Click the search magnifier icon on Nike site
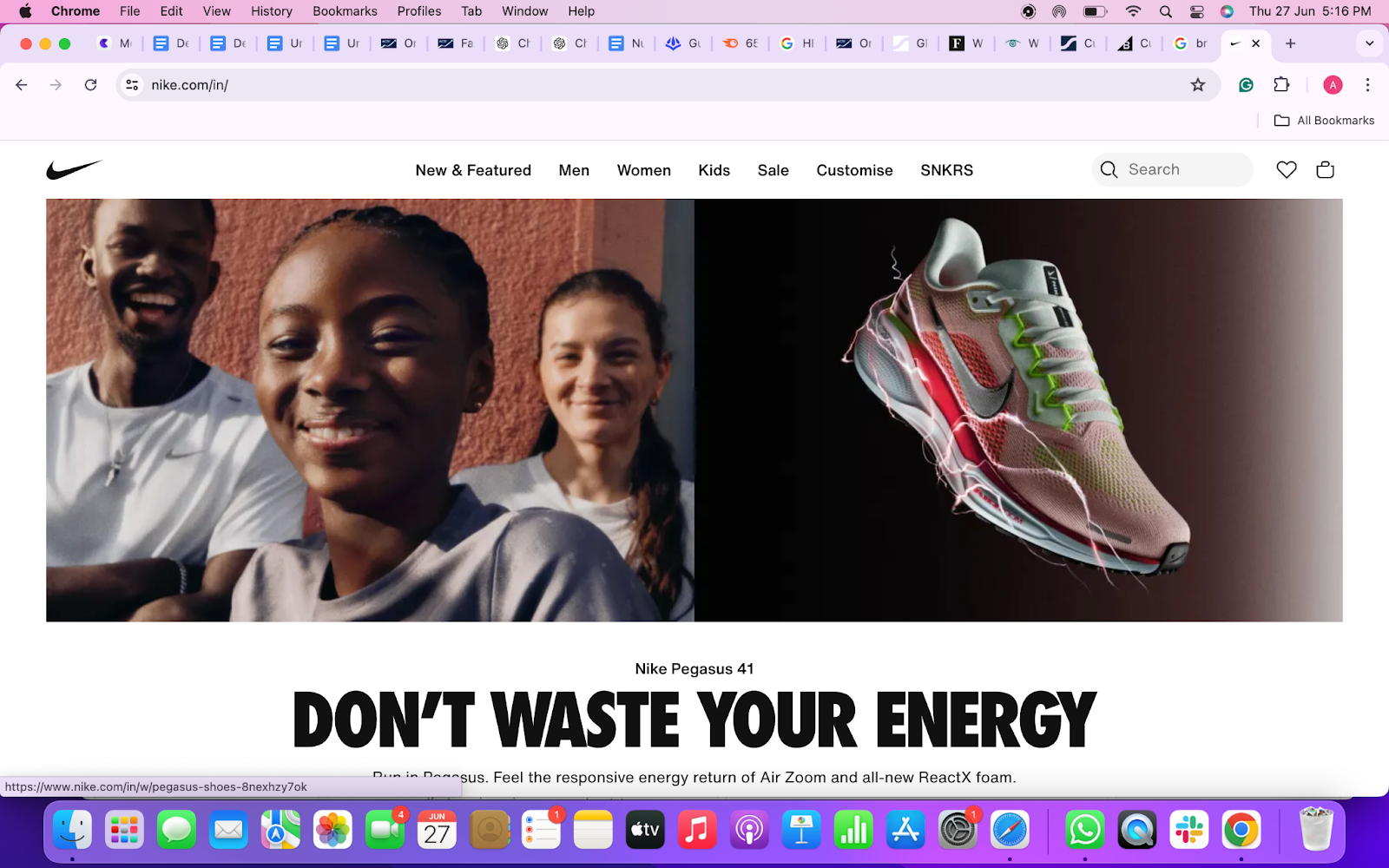 (1109, 170)
